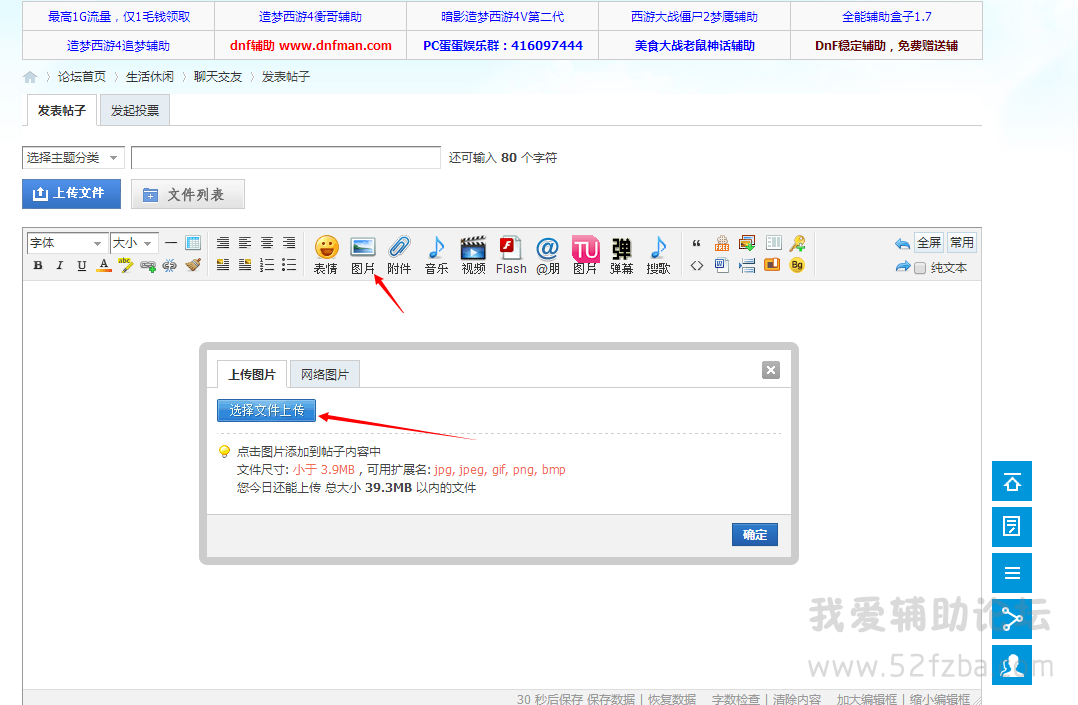
Task: Open the 大小 font size dropdown
Action: (x=134, y=243)
